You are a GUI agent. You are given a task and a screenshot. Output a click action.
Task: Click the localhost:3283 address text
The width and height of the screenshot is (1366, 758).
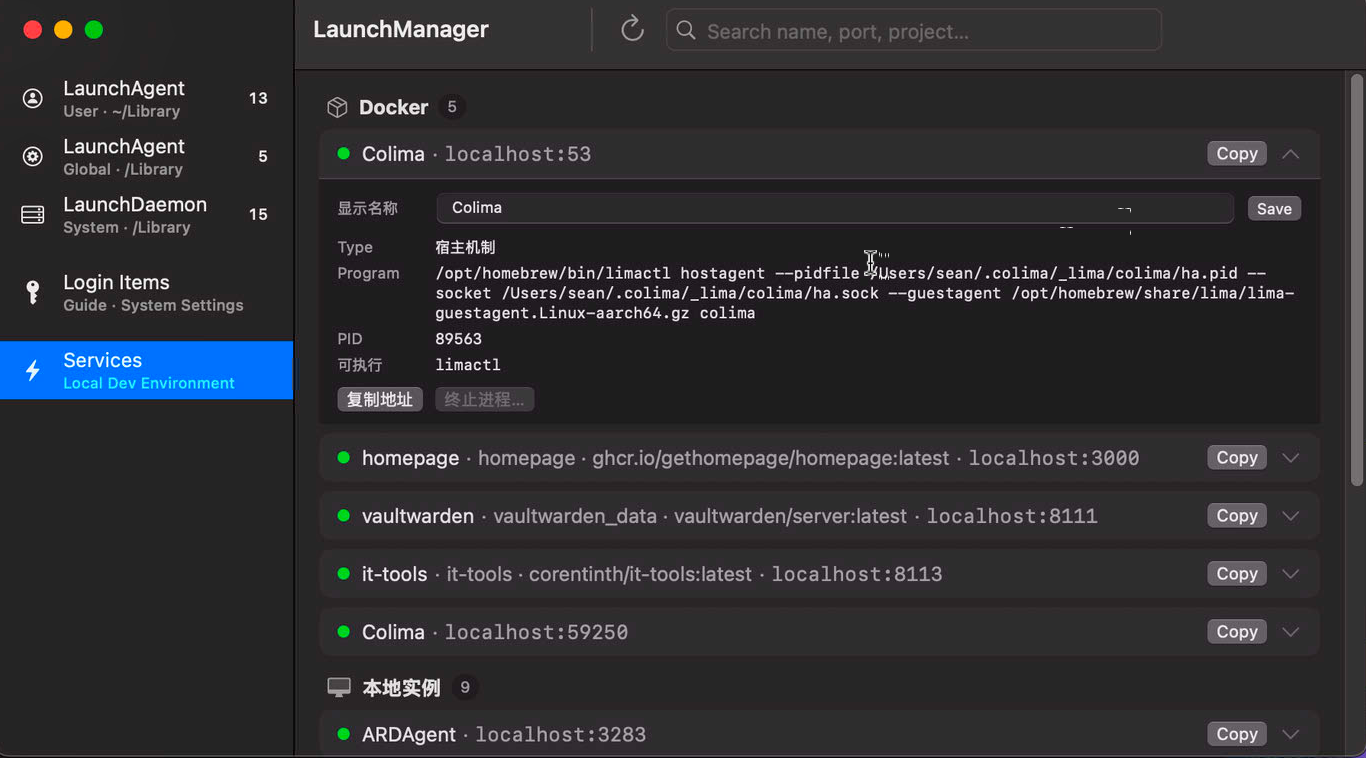coord(560,735)
